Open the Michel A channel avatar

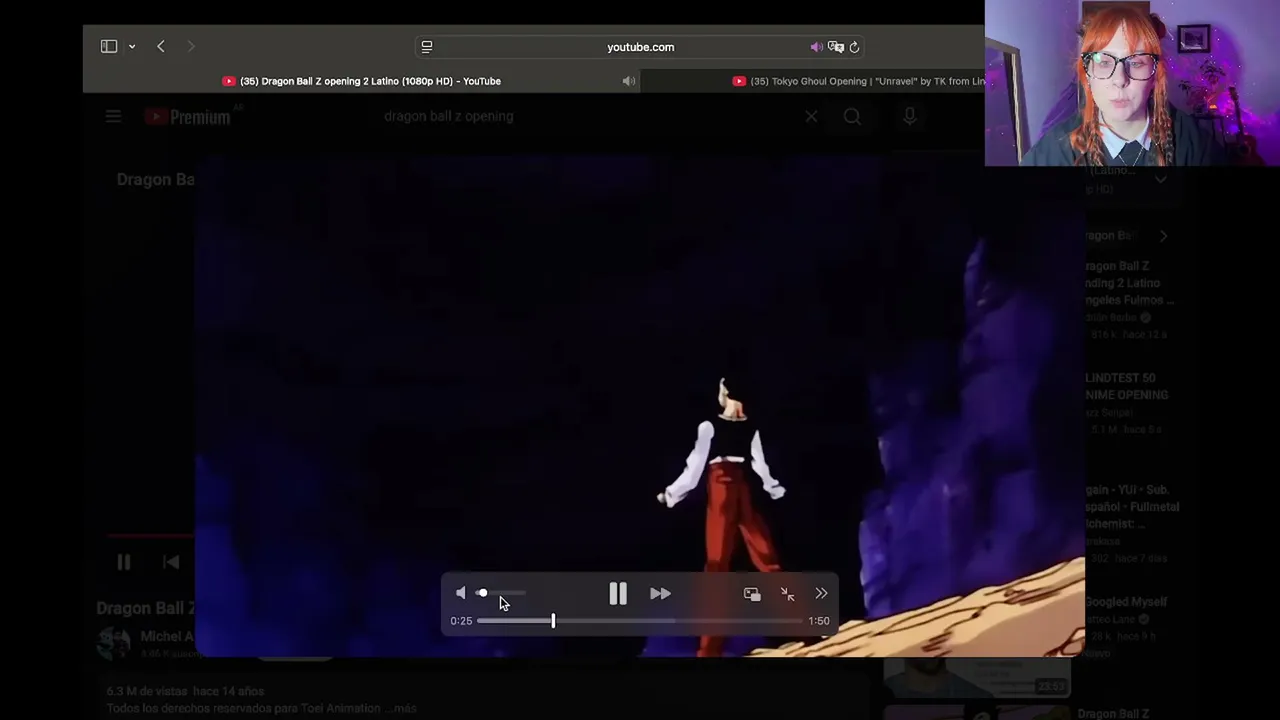pyautogui.click(x=113, y=643)
